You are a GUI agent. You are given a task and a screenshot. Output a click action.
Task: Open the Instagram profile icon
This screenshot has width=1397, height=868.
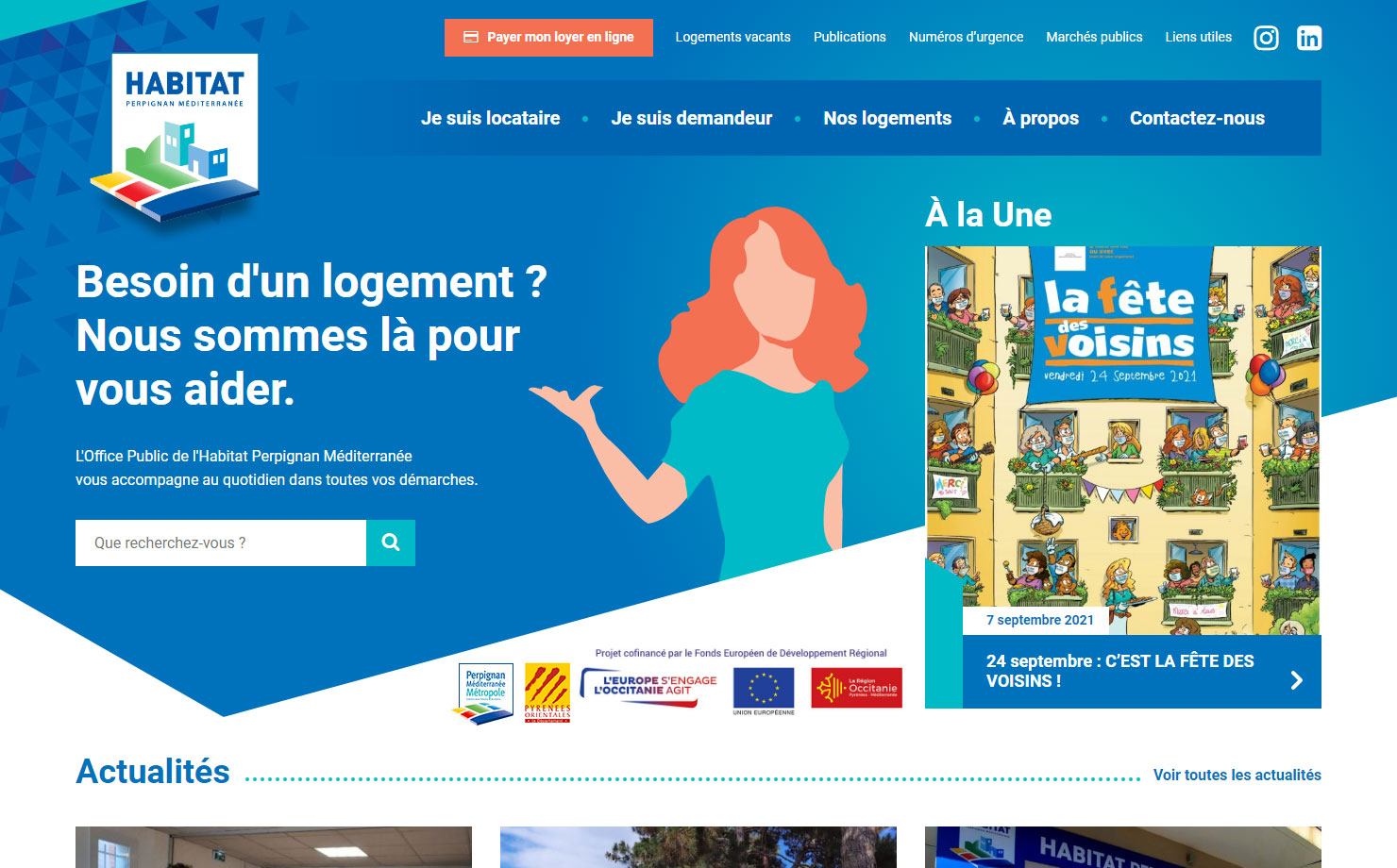pos(1266,38)
